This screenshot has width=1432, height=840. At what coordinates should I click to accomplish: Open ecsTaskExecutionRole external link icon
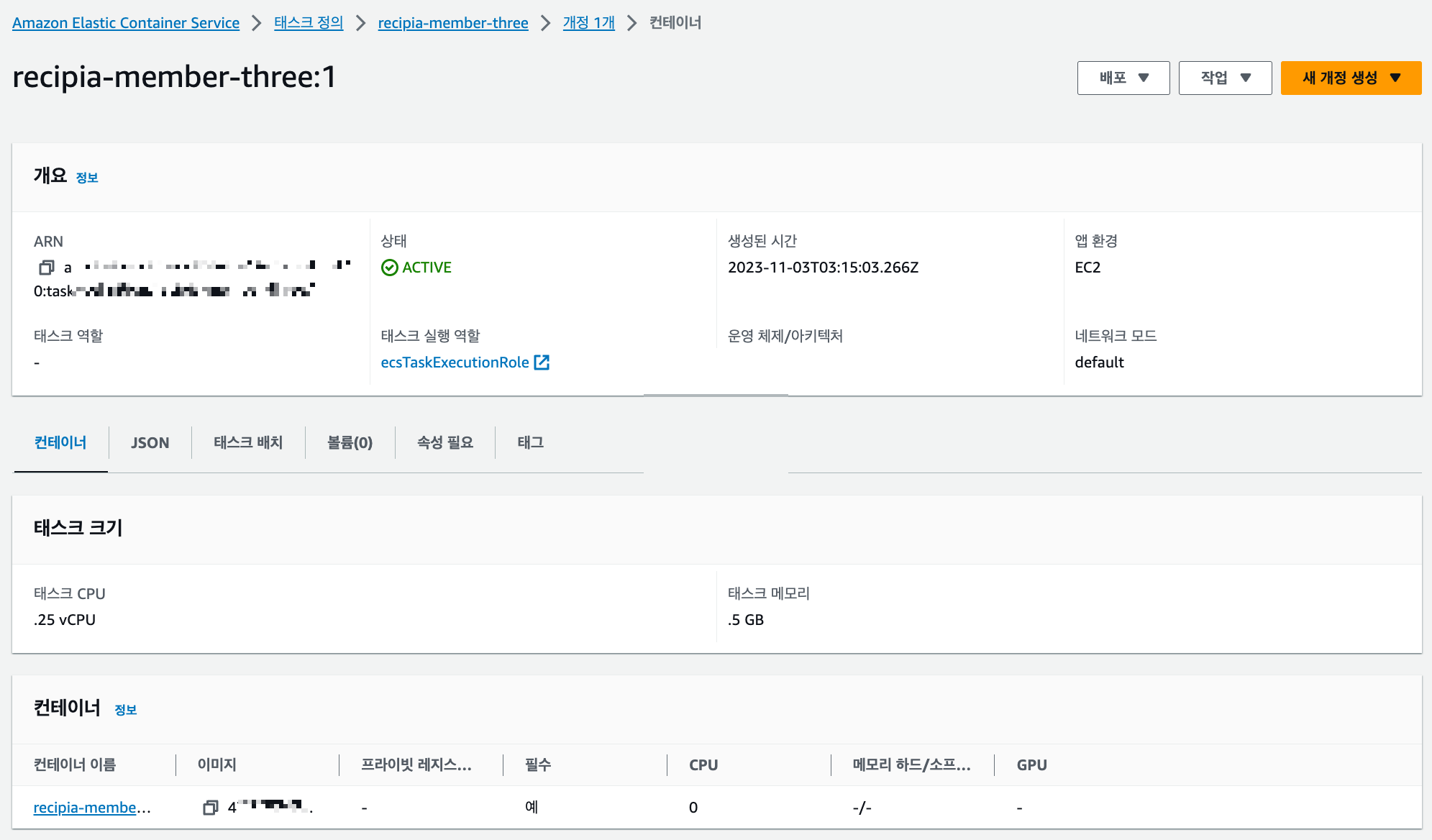[x=542, y=362]
